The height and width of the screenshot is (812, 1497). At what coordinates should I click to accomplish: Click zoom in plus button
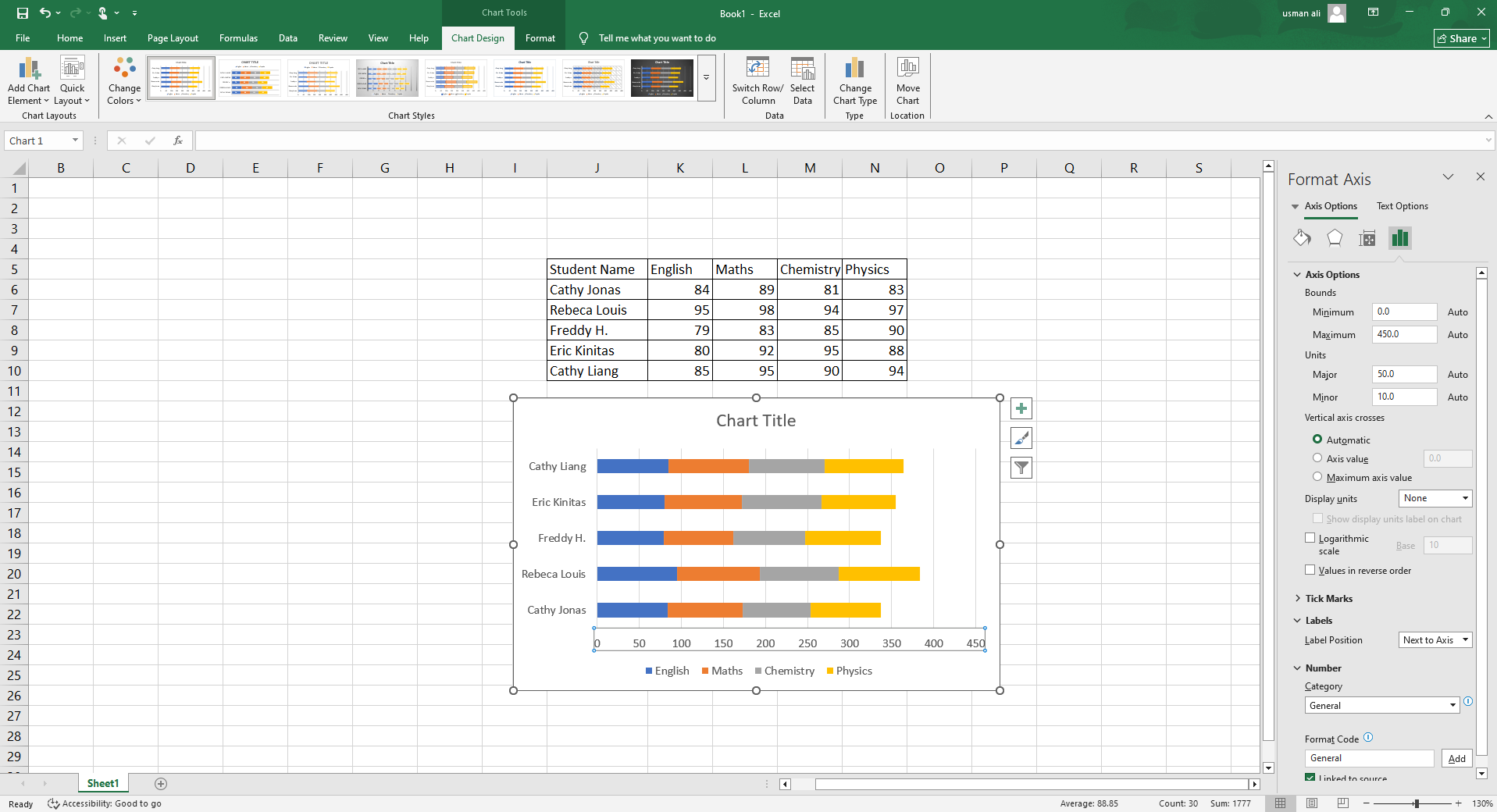[x=1458, y=803]
